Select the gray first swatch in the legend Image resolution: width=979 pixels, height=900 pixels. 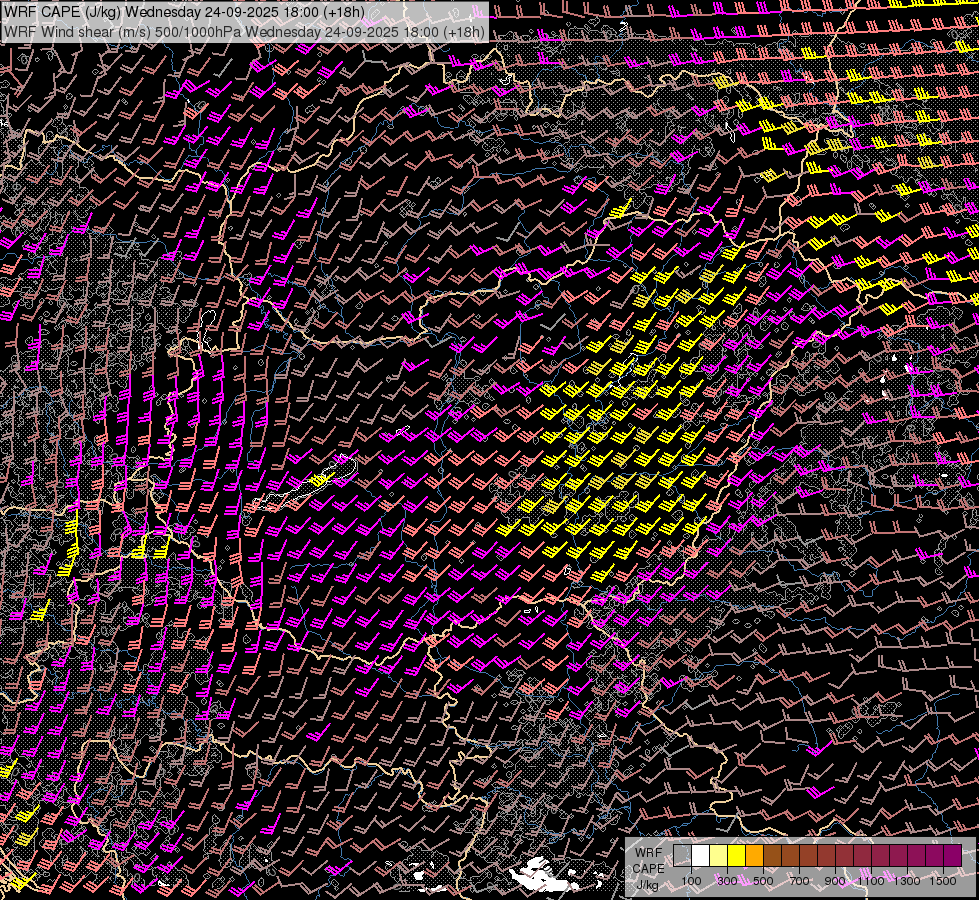(682, 856)
